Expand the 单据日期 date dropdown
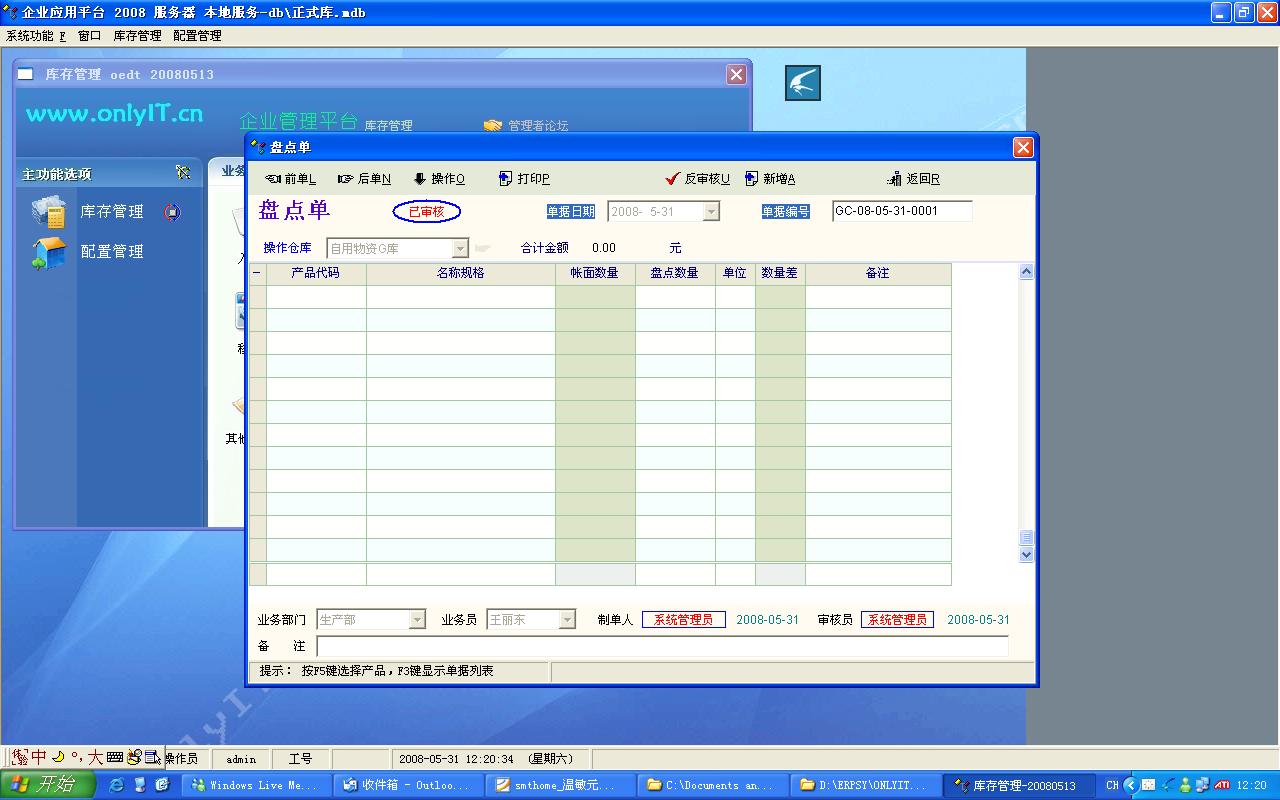 (x=711, y=212)
